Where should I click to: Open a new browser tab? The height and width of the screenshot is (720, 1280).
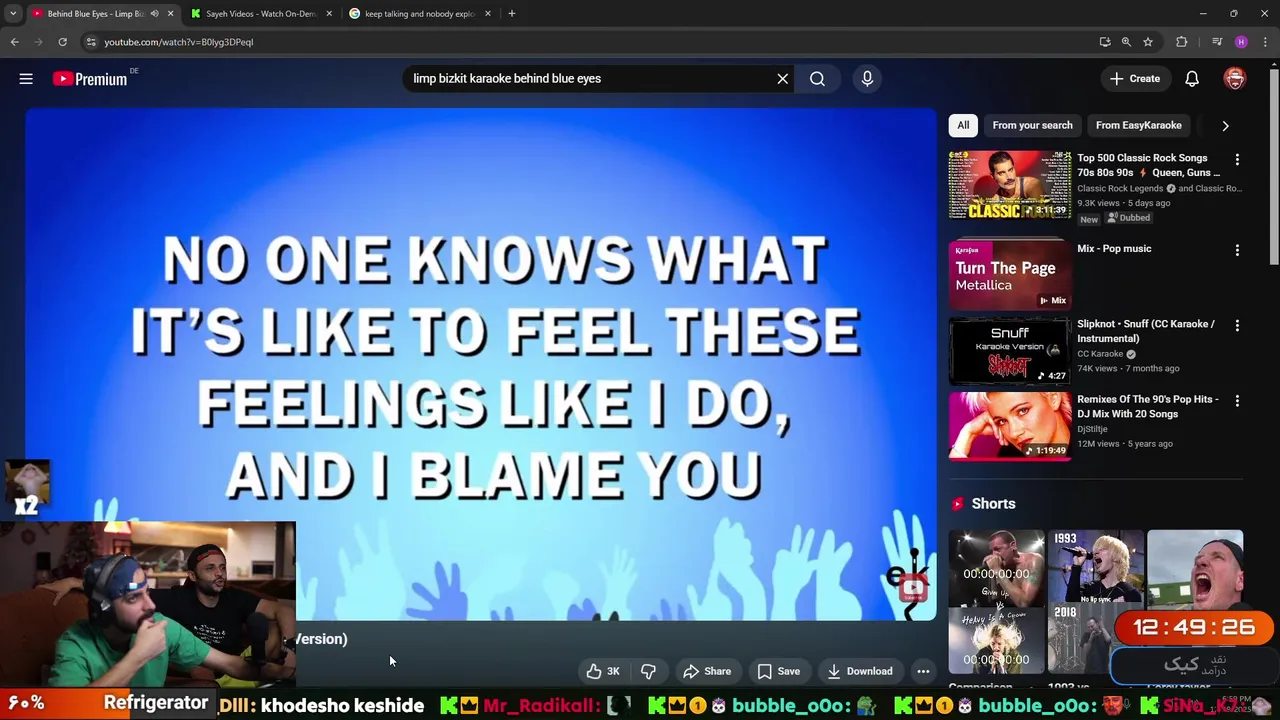[x=512, y=14]
